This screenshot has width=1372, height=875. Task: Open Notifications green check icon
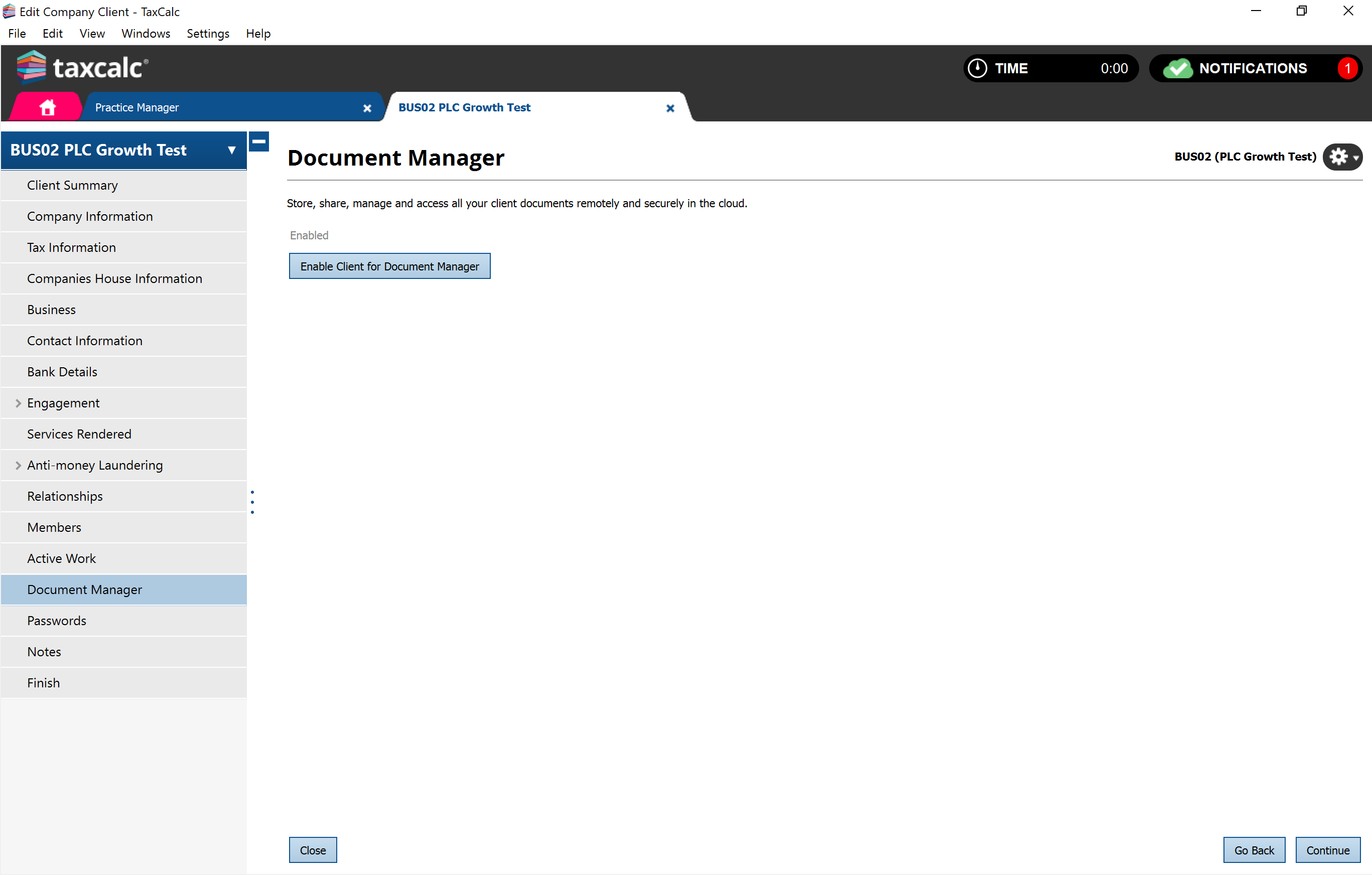pos(1178,68)
